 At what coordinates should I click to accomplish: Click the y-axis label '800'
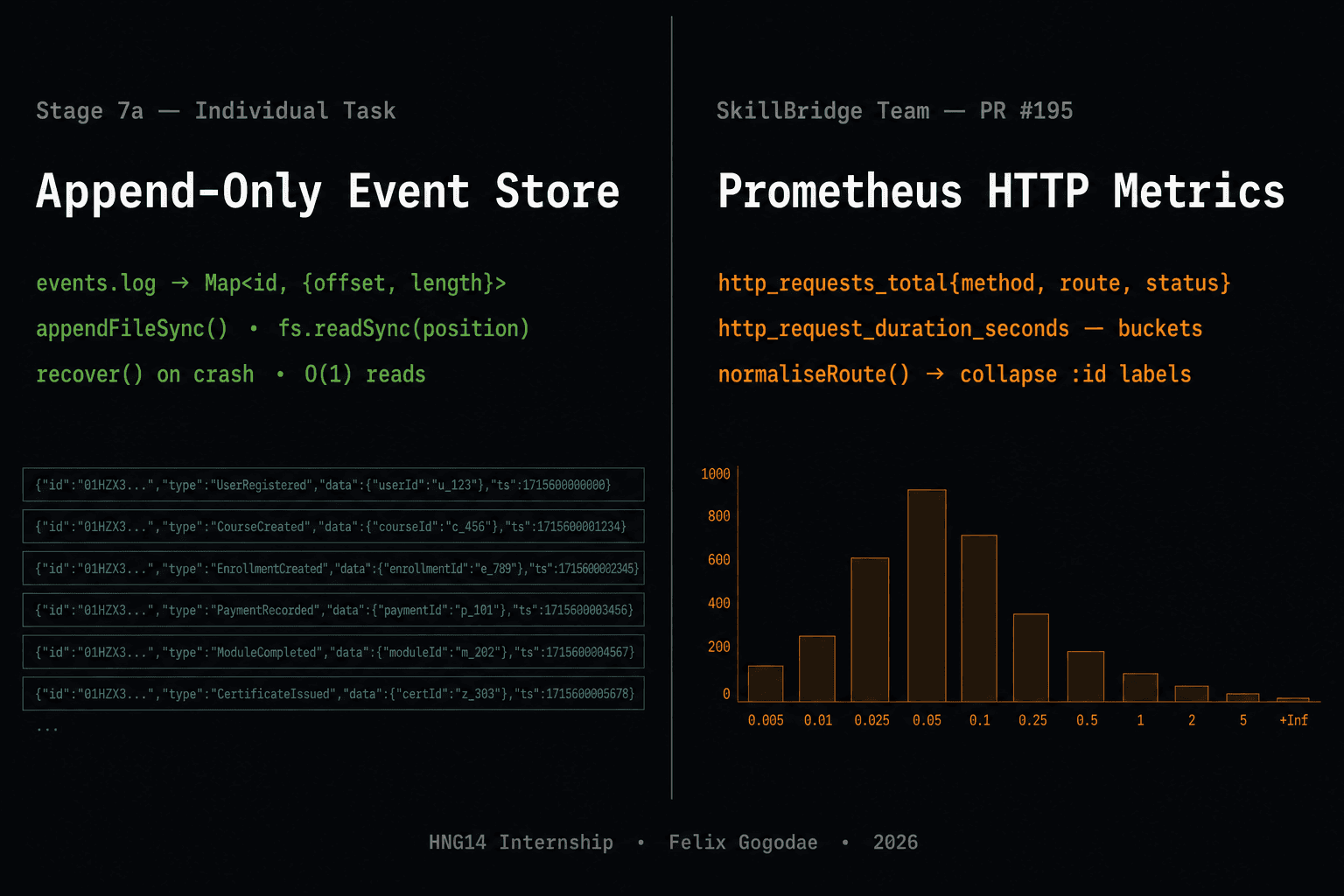(x=719, y=516)
